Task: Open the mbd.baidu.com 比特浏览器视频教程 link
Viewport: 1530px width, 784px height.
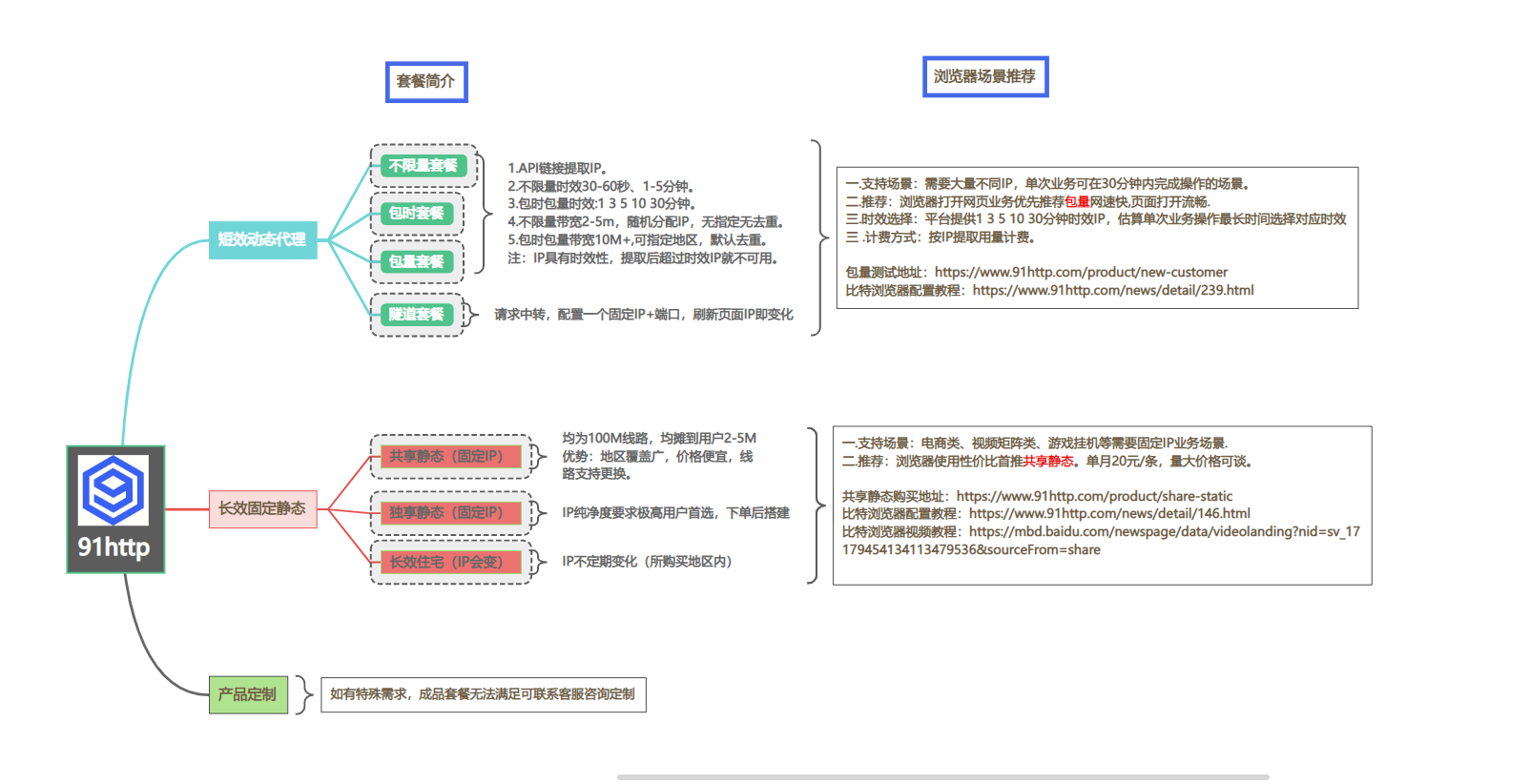Action: tap(1101, 541)
